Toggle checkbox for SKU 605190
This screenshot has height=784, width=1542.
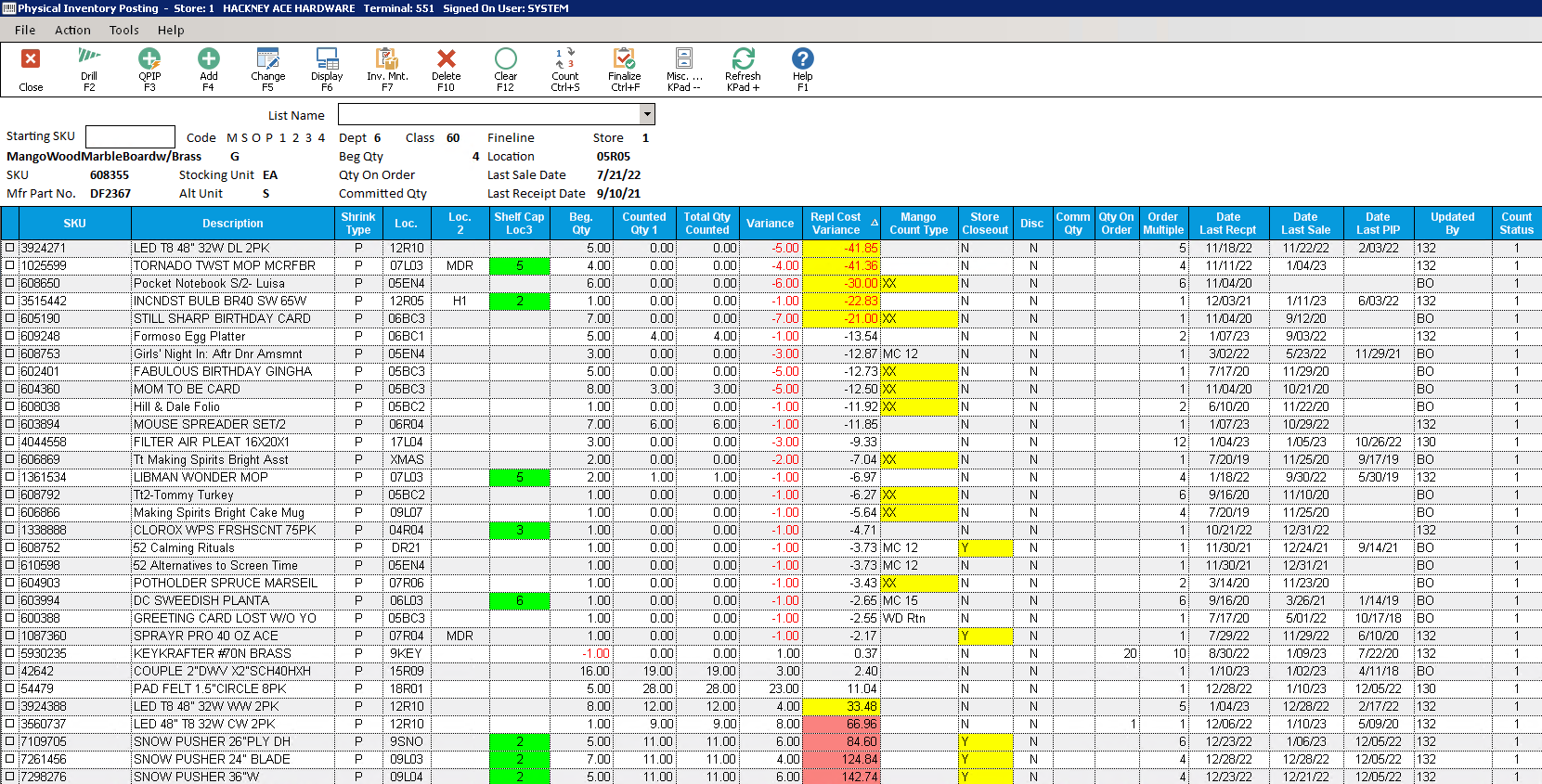[x=10, y=318]
